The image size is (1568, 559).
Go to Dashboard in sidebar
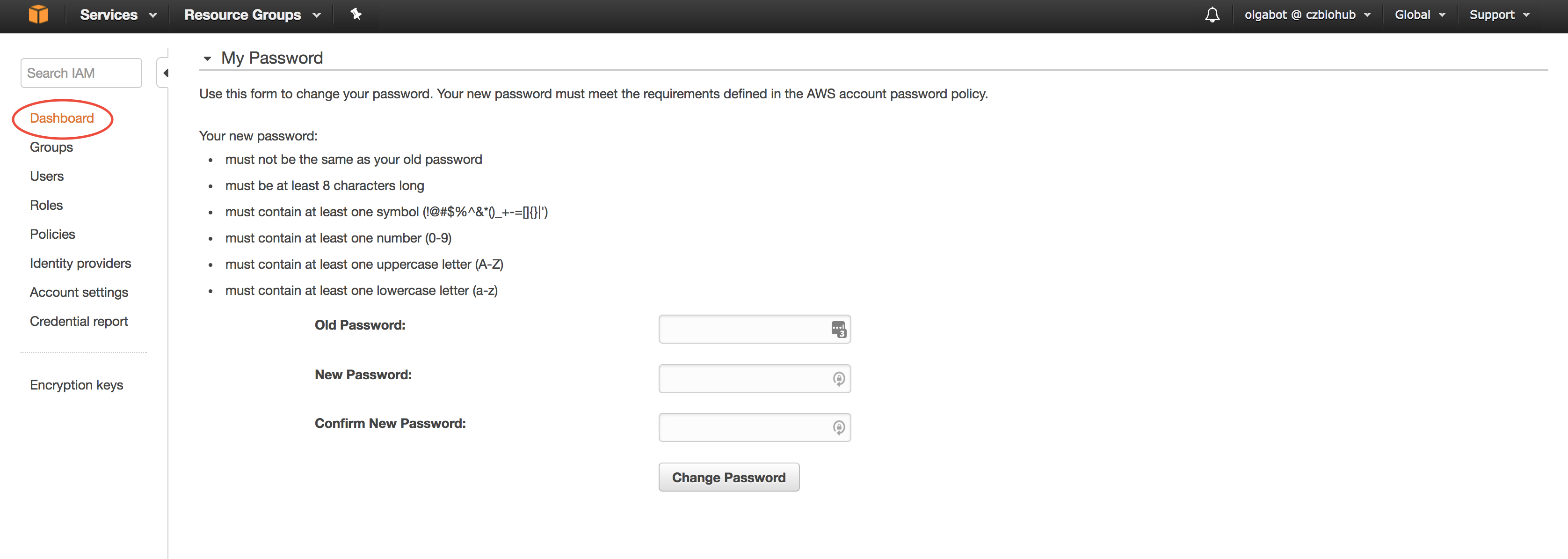(62, 118)
